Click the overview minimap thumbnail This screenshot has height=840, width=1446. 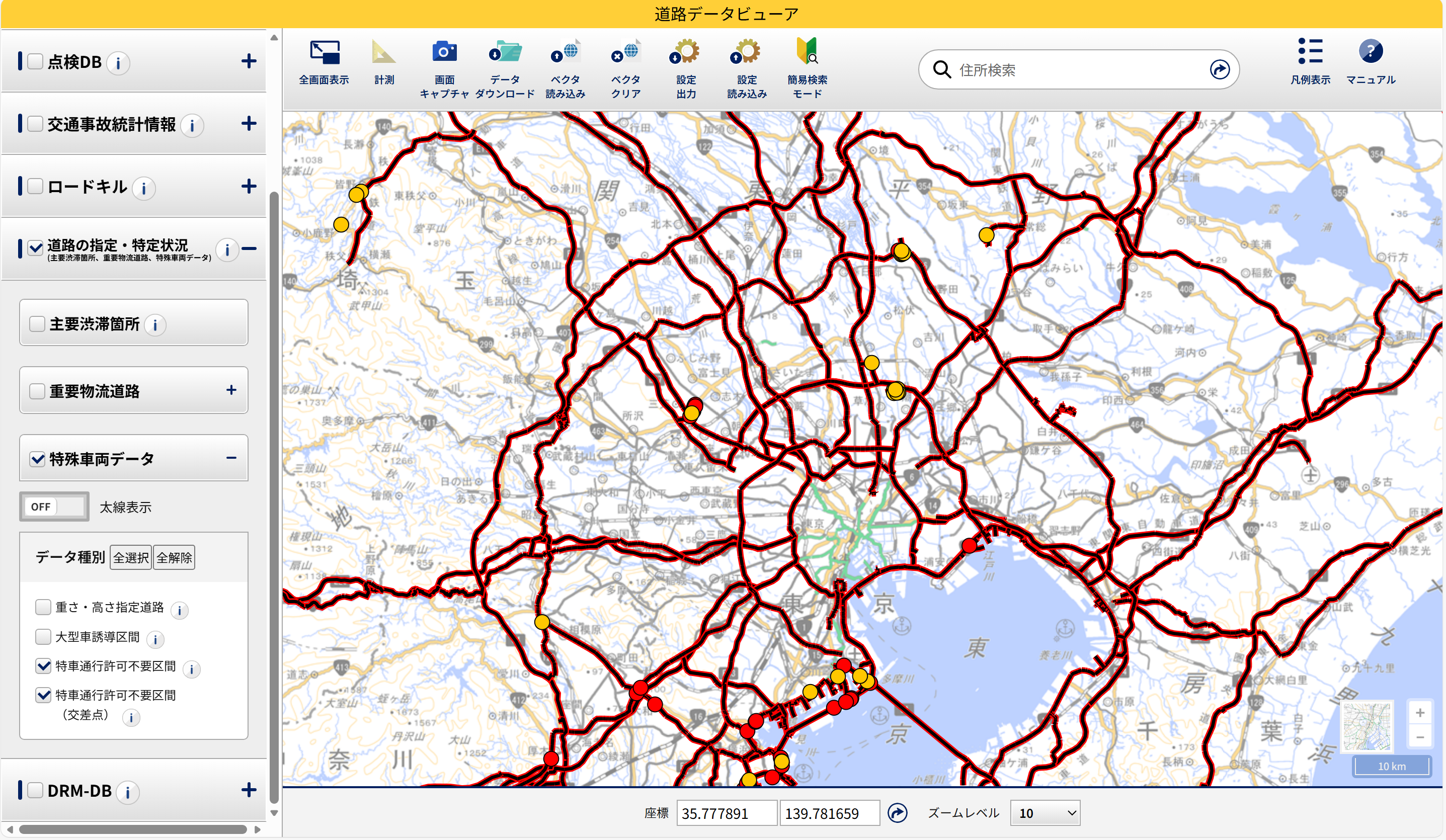point(1368,727)
